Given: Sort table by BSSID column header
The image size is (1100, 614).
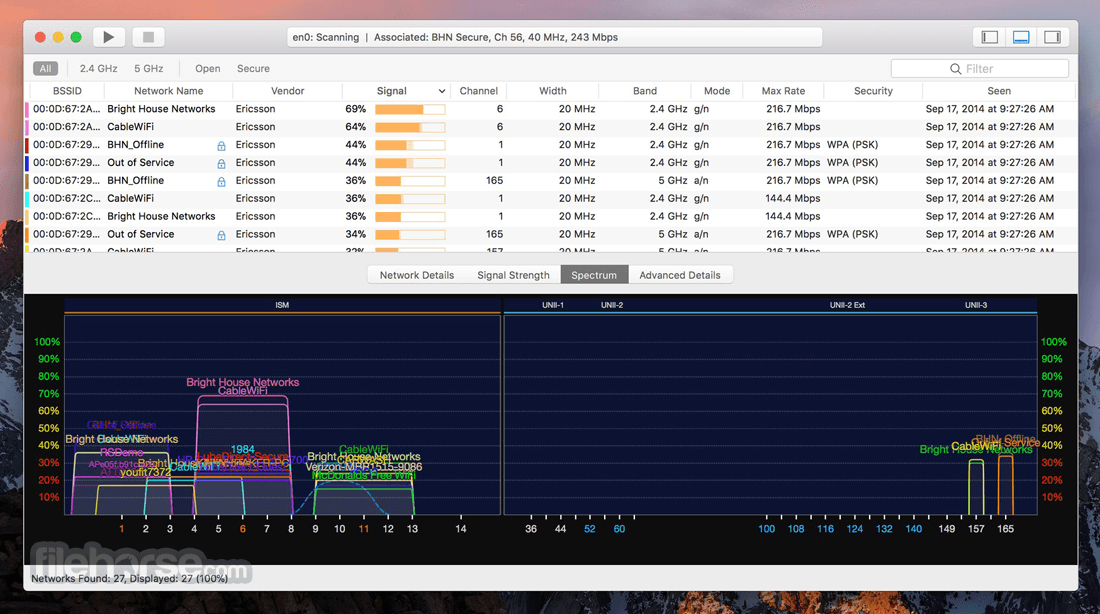Looking at the screenshot, I should [67, 91].
